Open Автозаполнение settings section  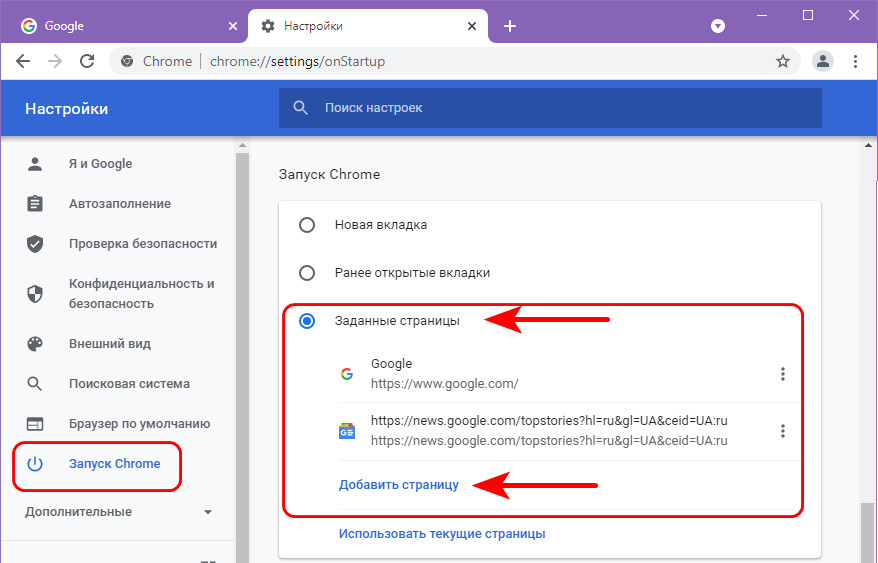tap(120, 203)
